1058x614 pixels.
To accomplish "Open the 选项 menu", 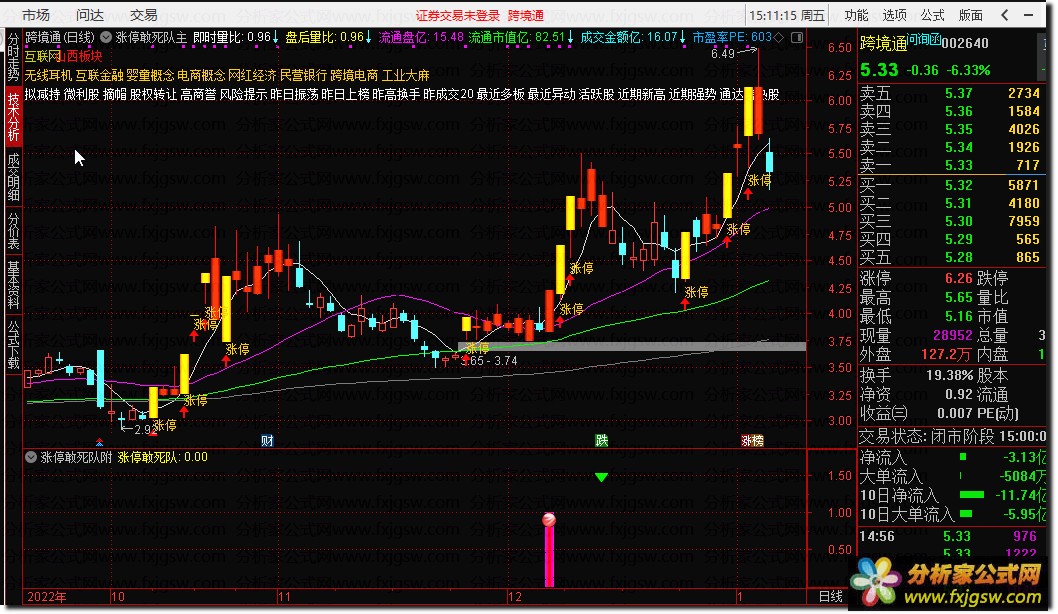I will (894, 15).
